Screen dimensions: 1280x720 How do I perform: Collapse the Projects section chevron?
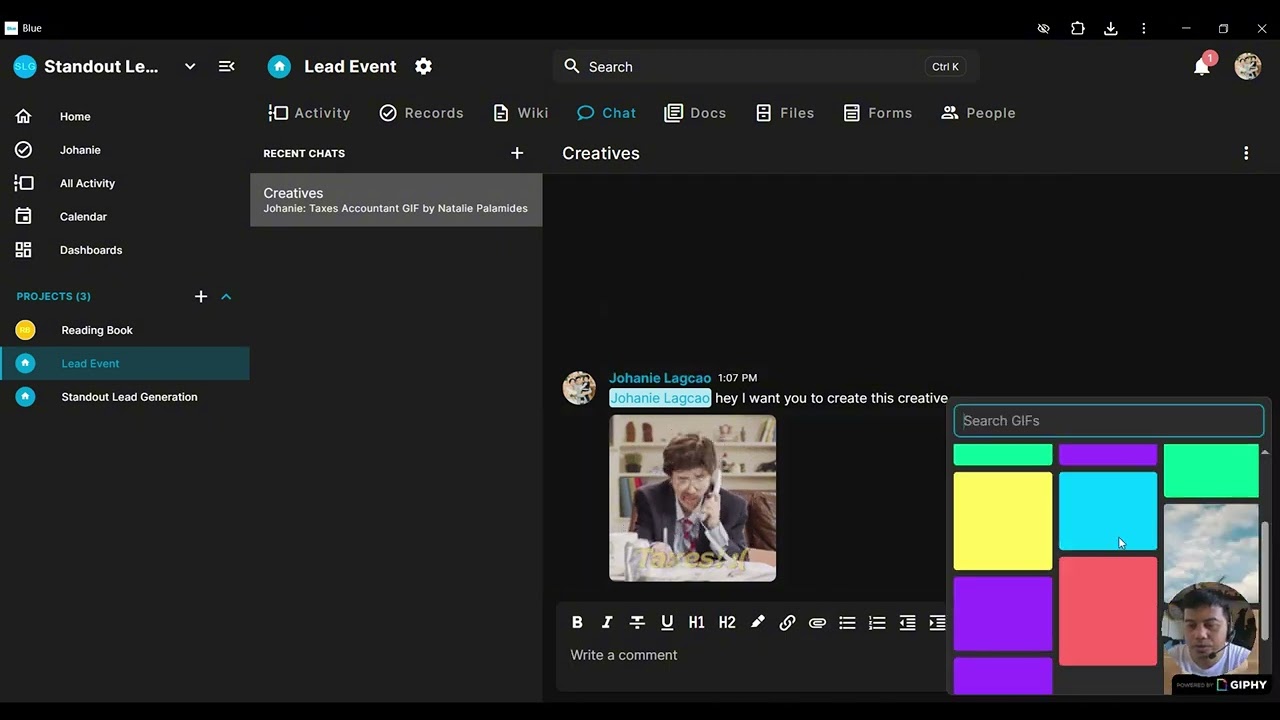(x=226, y=296)
